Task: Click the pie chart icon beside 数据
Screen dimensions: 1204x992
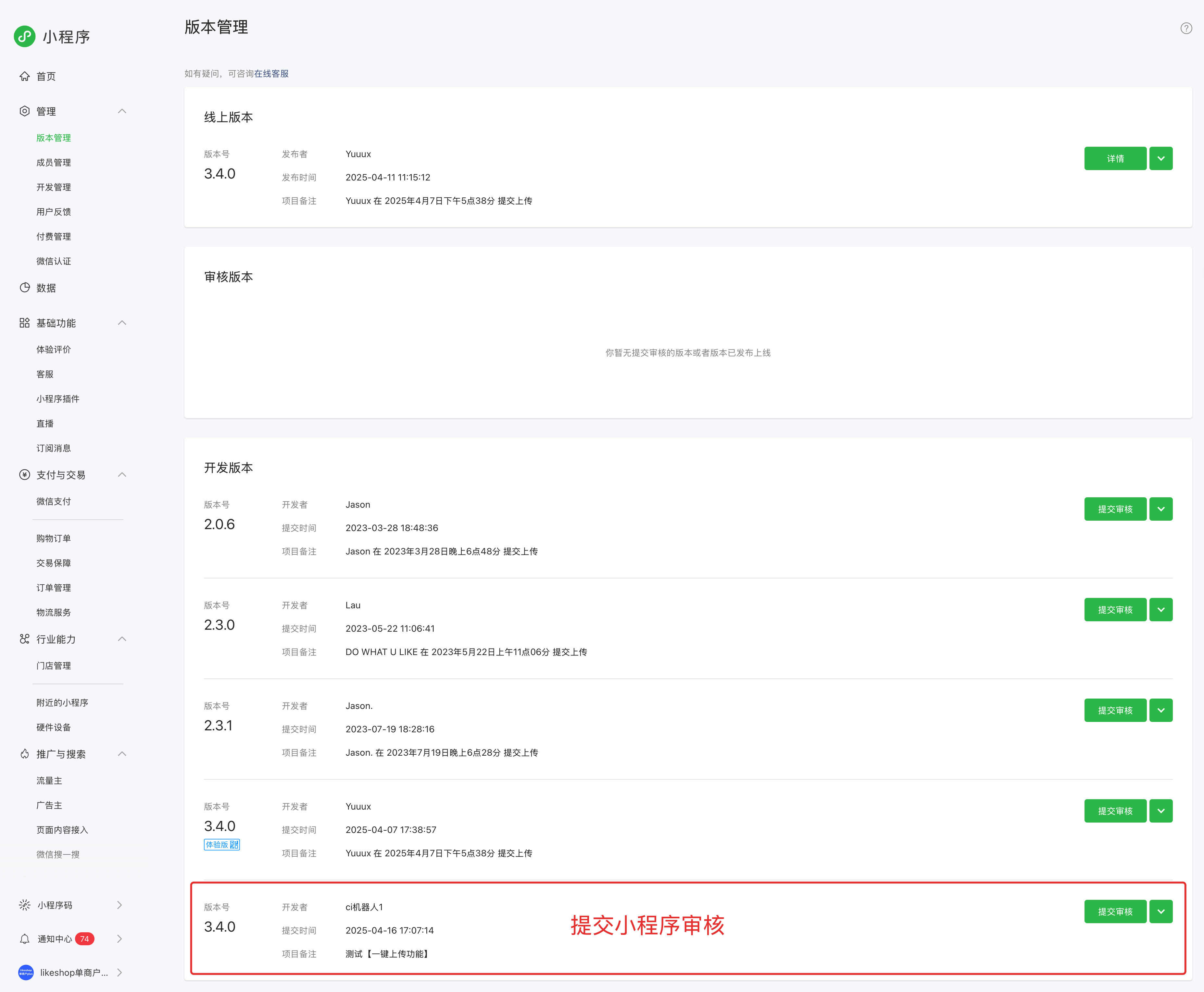Action: pos(25,287)
